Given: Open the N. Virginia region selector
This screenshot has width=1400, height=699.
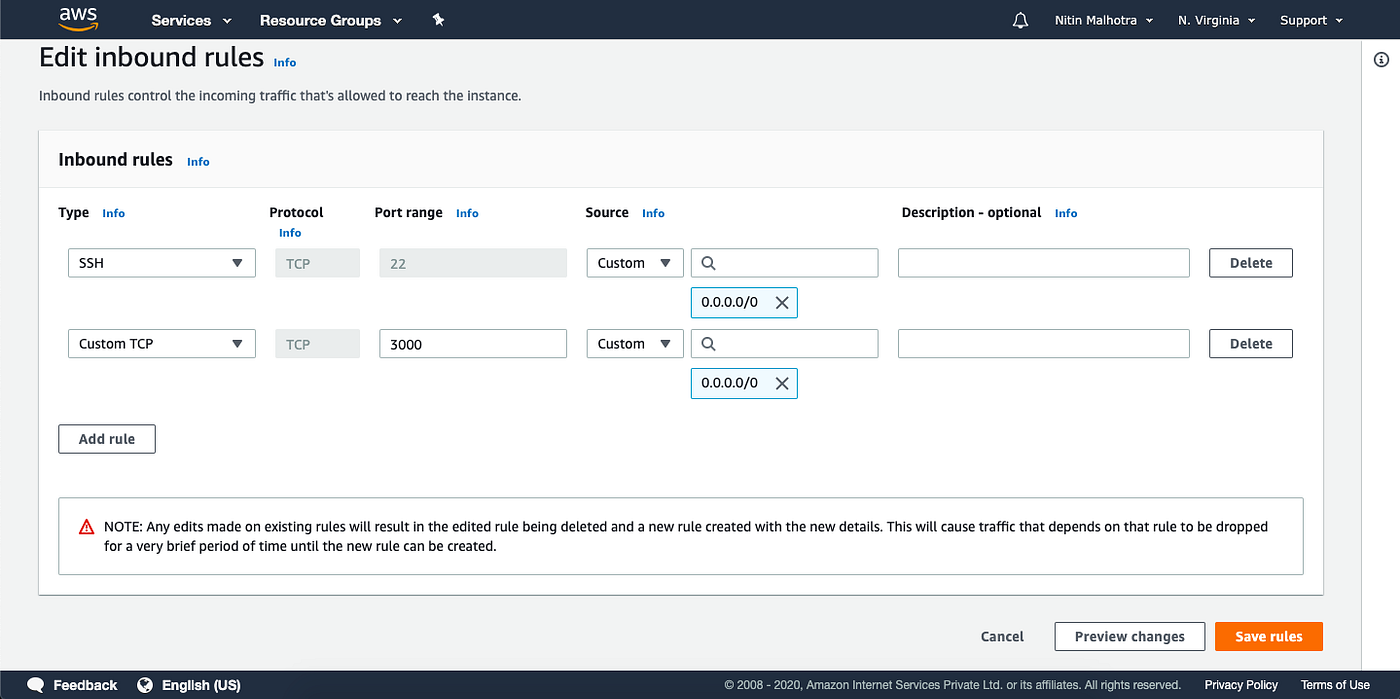Looking at the screenshot, I should 1215,19.
